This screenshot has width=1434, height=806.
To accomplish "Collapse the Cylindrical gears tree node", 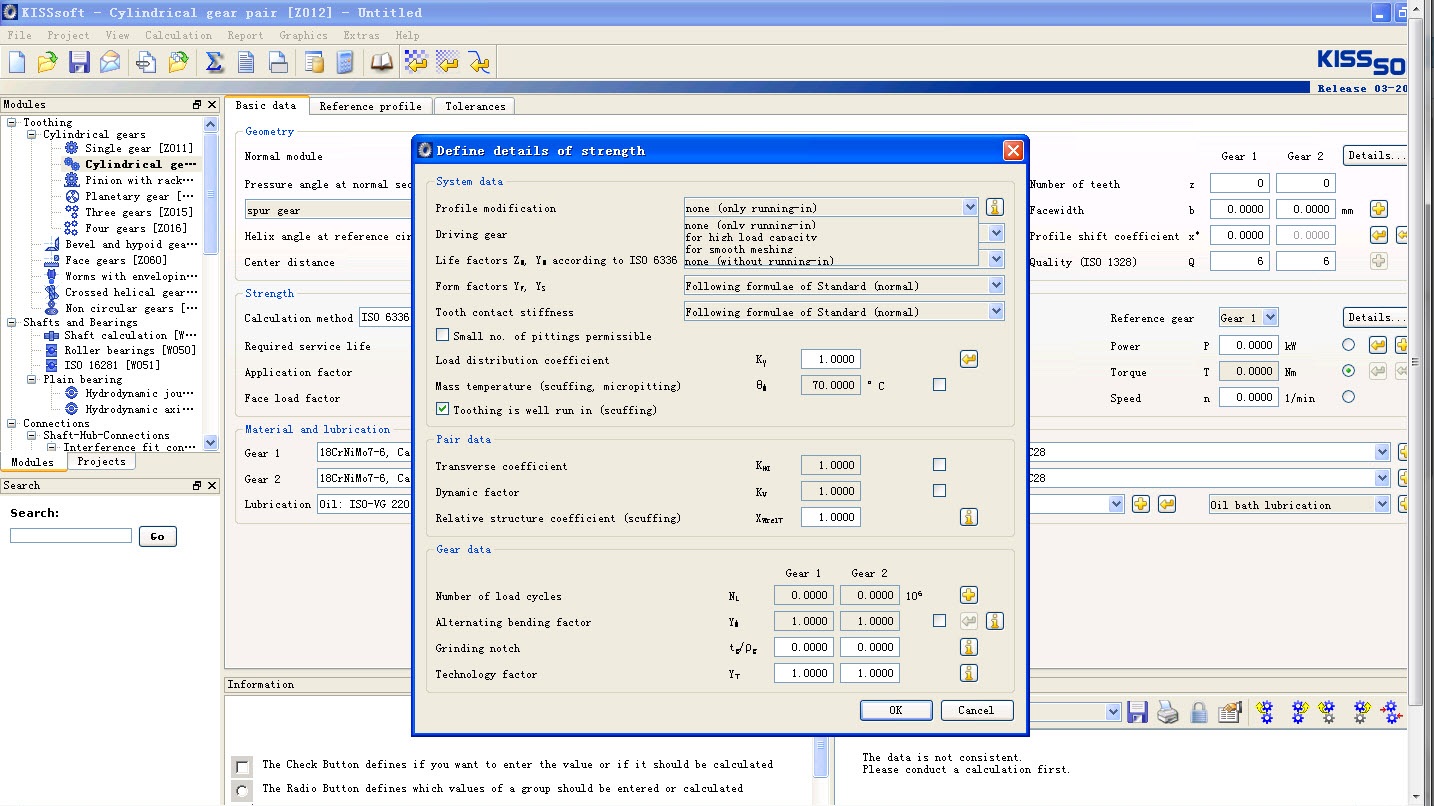I will pos(32,134).
